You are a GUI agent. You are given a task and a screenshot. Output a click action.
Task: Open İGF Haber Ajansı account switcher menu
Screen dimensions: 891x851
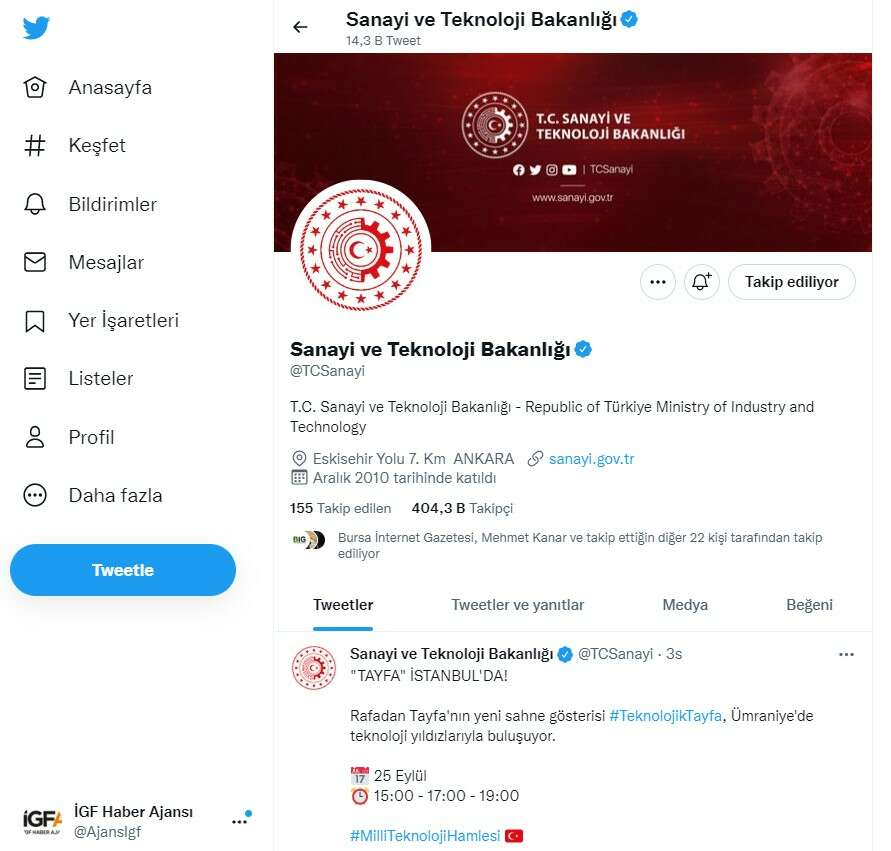pos(239,821)
